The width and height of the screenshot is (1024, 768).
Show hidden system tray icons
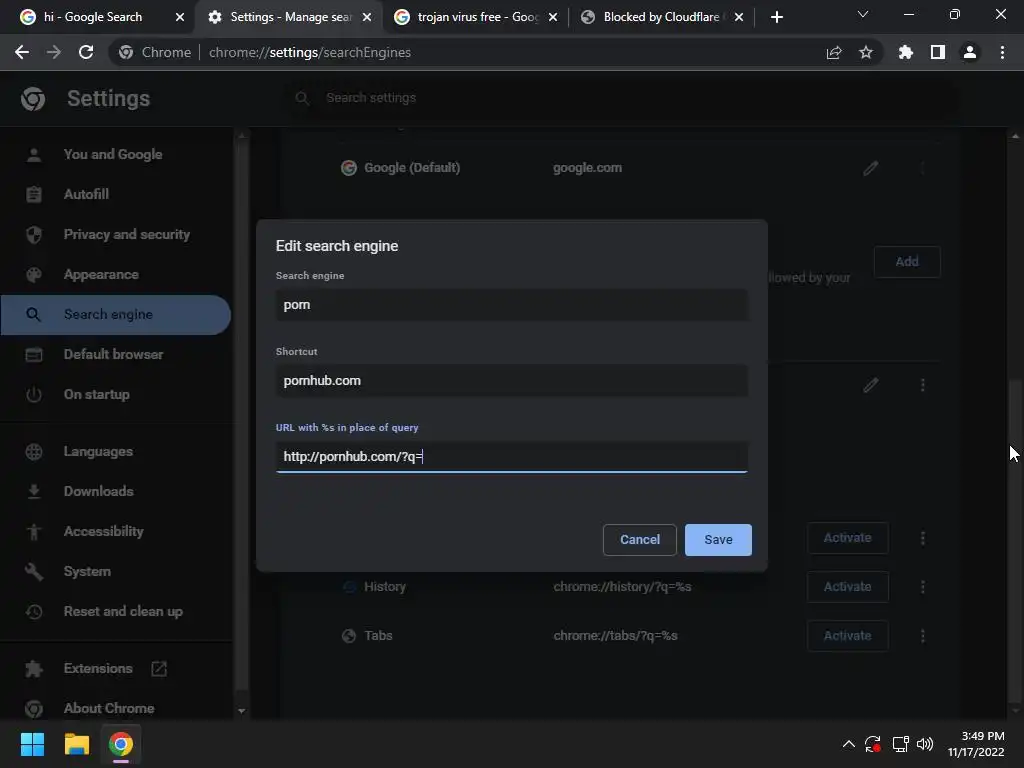coord(848,744)
